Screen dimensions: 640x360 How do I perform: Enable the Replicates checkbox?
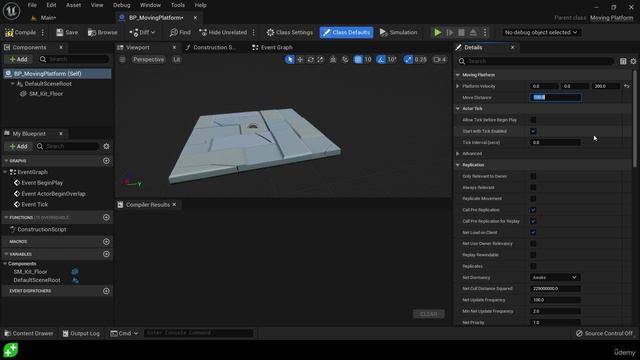pyautogui.click(x=533, y=266)
